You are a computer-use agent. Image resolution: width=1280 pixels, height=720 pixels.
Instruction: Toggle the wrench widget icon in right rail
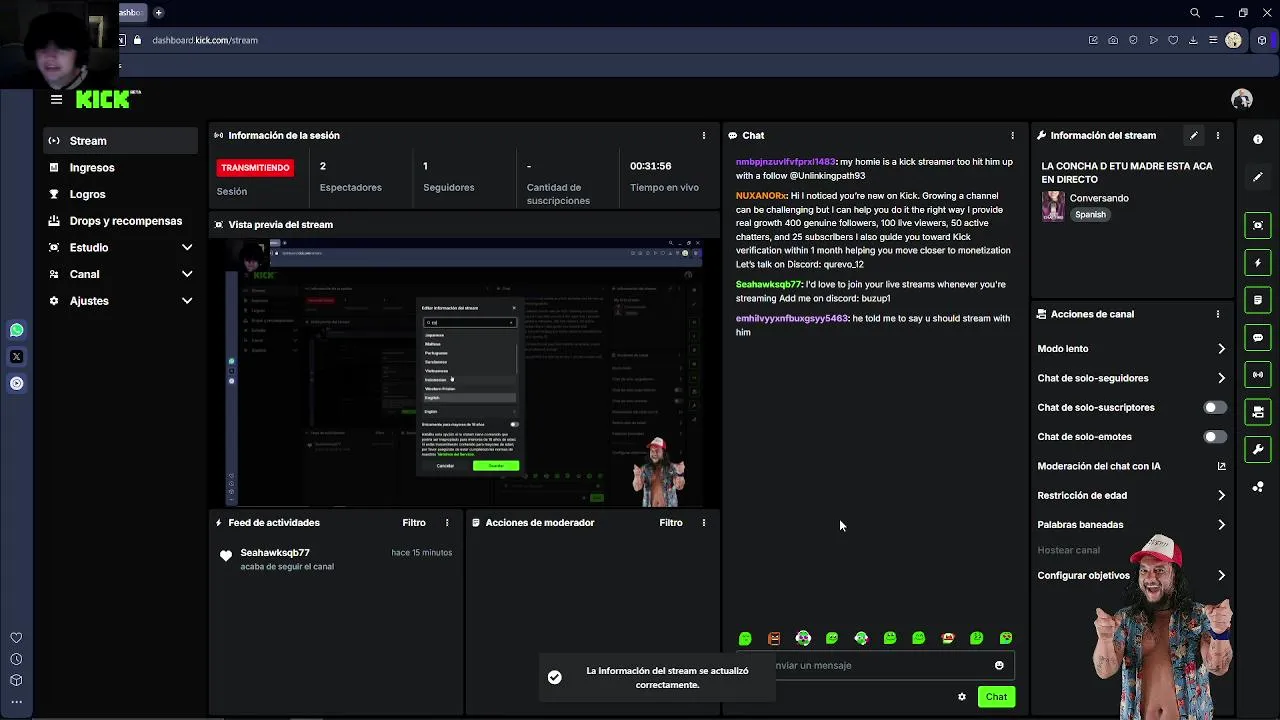click(x=1258, y=449)
